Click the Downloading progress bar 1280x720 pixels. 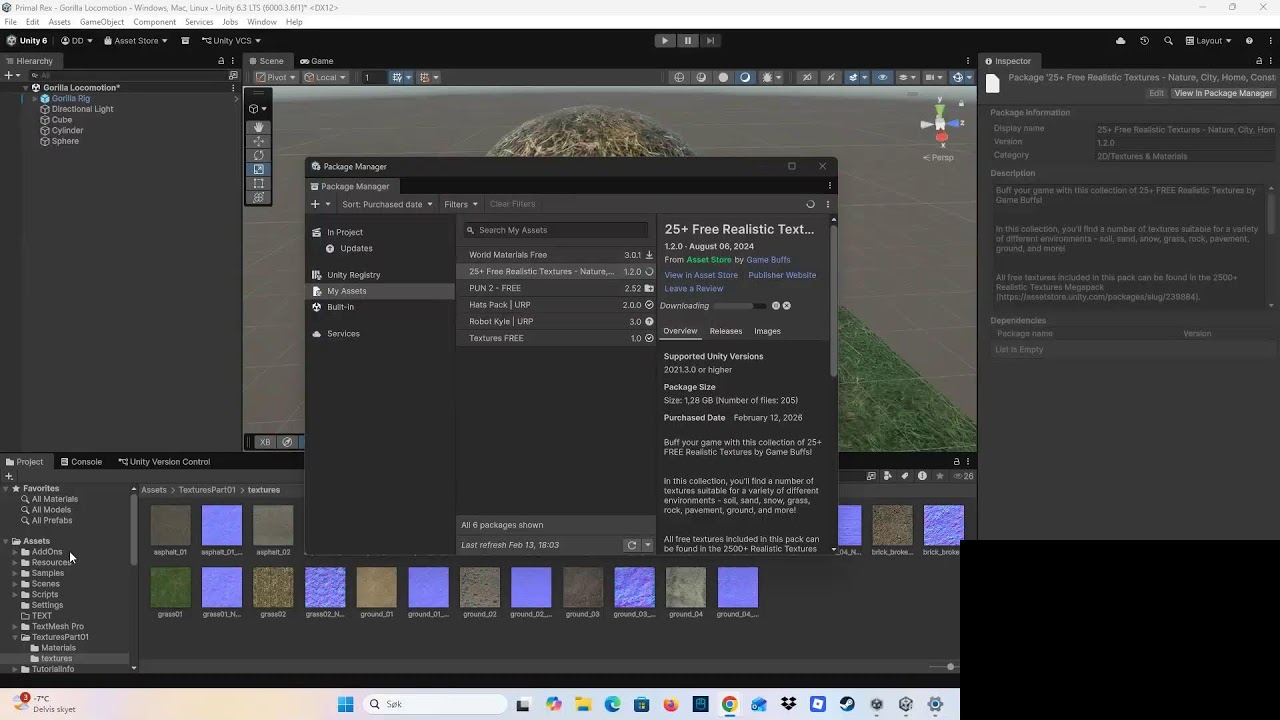click(x=741, y=306)
